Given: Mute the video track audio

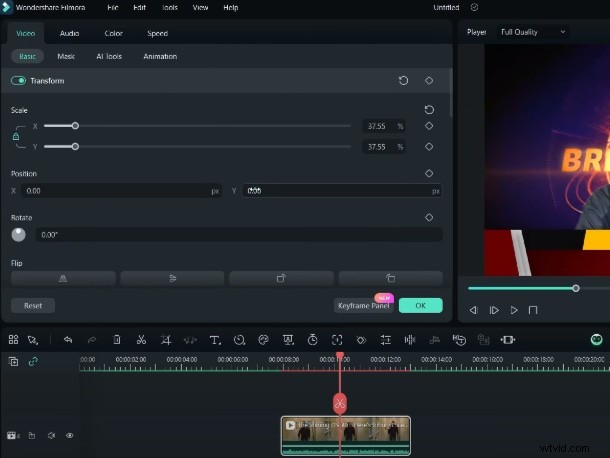Looking at the screenshot, I should click(50, 436).
